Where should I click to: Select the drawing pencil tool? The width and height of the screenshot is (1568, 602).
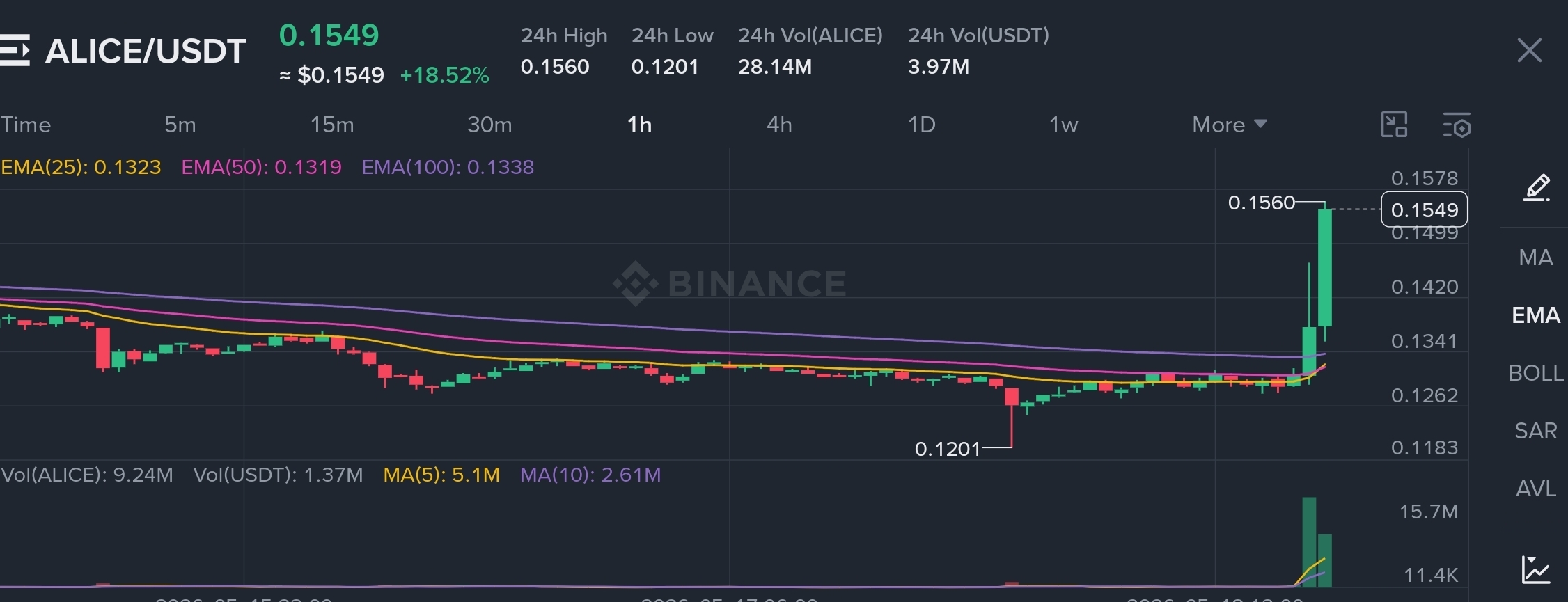pos(1536,188)
